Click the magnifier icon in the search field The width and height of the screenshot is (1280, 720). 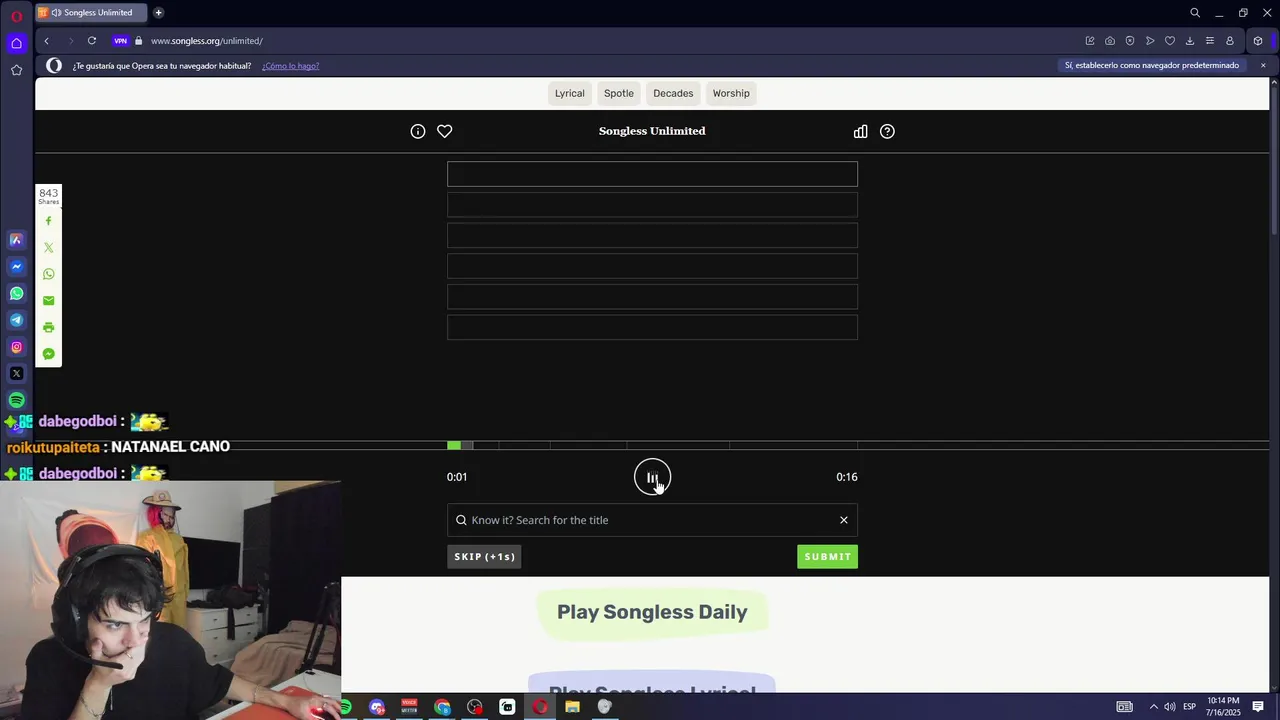461,520
